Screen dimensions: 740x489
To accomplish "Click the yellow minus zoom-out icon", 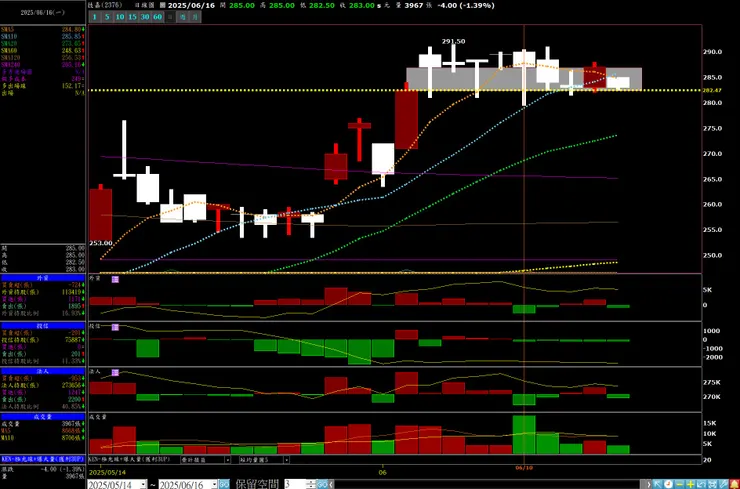I will click(x=679, y=484).
